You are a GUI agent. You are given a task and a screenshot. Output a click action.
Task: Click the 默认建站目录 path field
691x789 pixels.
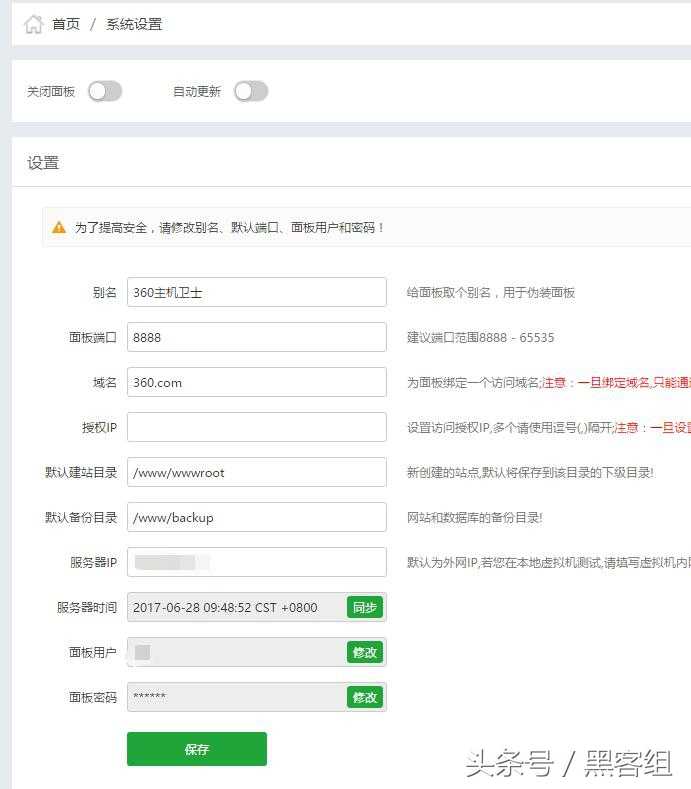(x=257, y=472)
